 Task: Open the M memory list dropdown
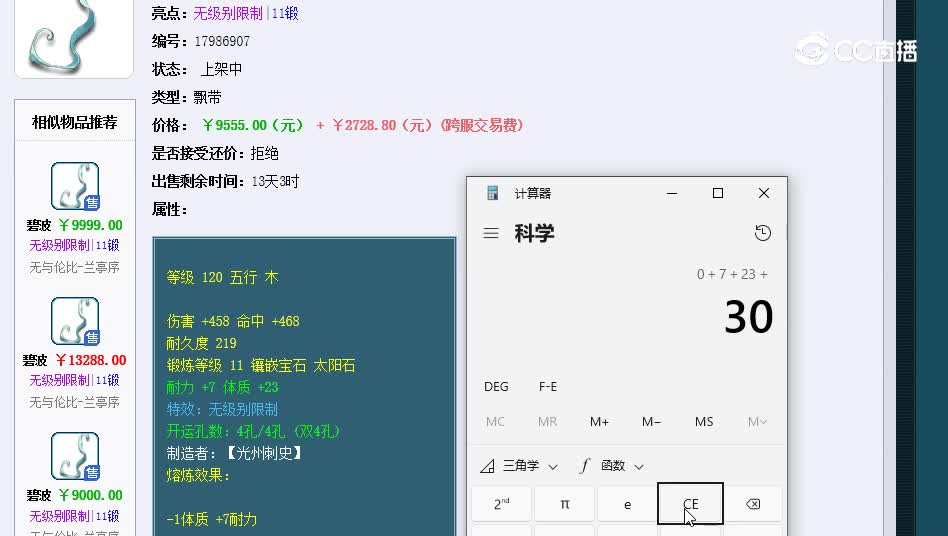[x=757, y=422]
